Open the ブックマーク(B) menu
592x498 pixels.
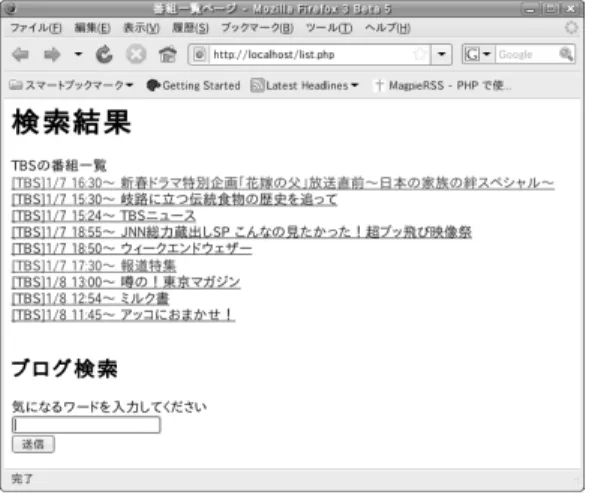coord(257,28)
